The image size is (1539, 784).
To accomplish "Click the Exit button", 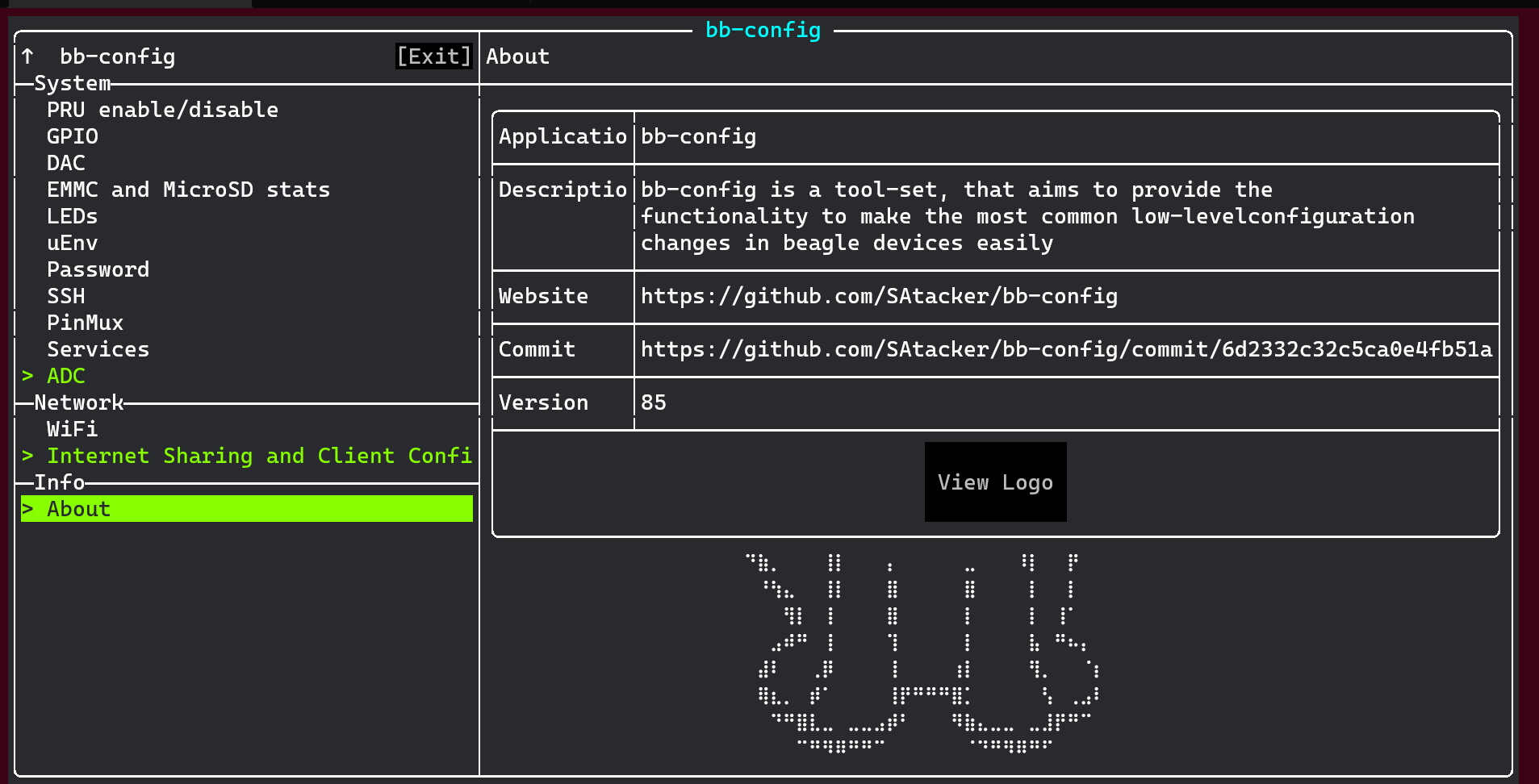I will [433, 56].
